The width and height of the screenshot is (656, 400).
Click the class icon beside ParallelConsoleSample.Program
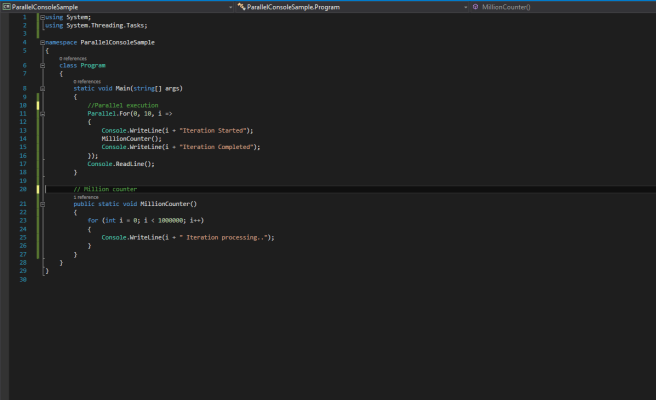[x=241, y=6]
